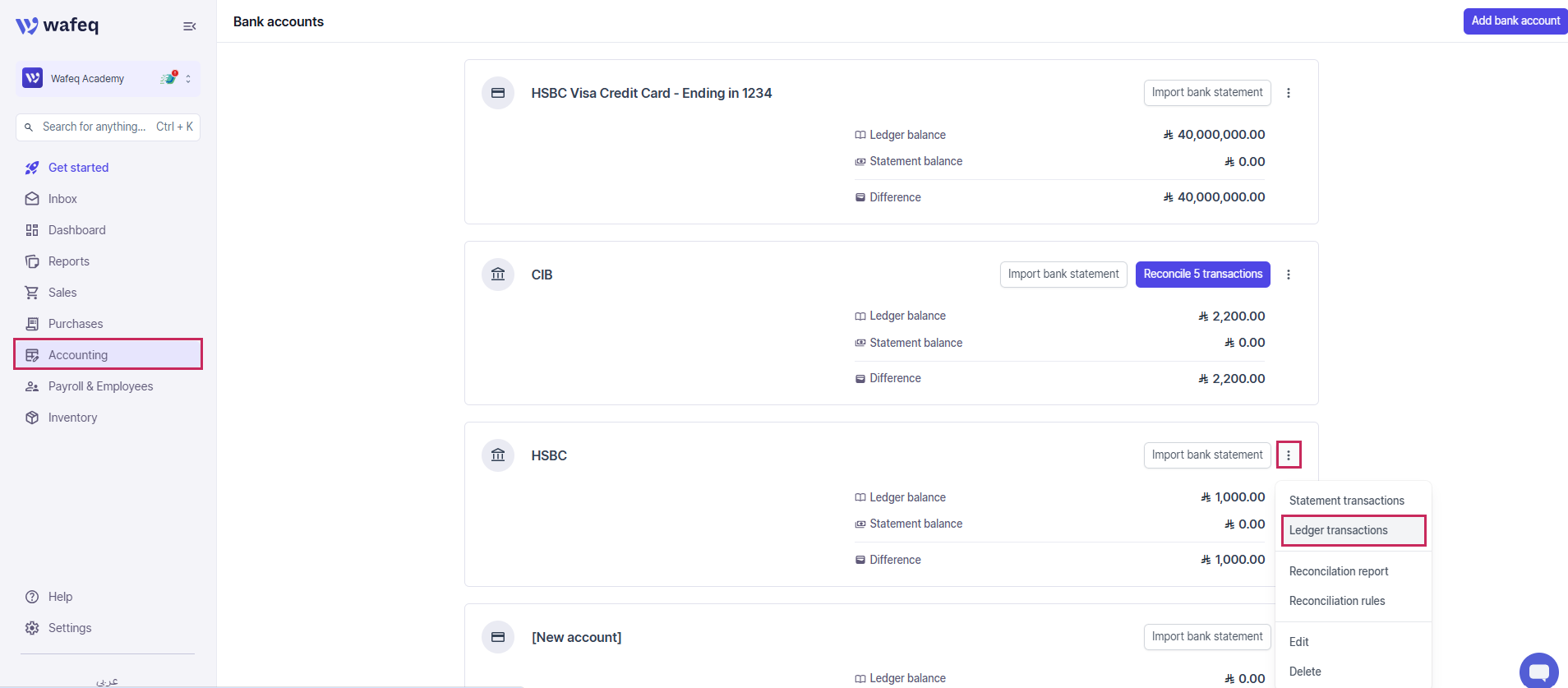Click Reconcile 5 transactions button
1568x688 pixels.
click(x=1203, y=275)
